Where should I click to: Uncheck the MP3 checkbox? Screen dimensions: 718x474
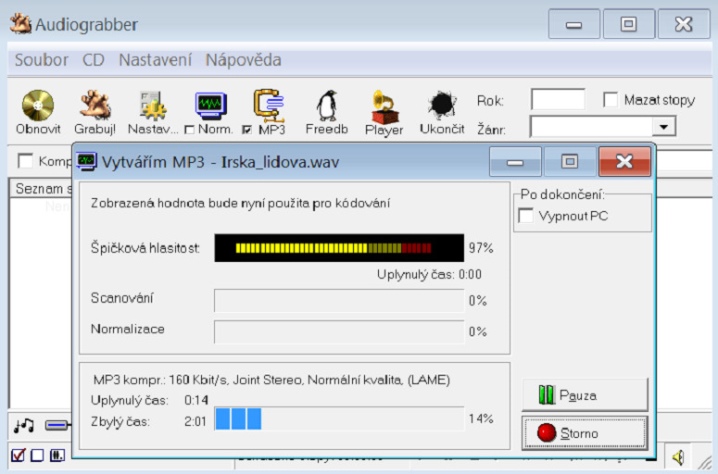[x=247, y=130]
